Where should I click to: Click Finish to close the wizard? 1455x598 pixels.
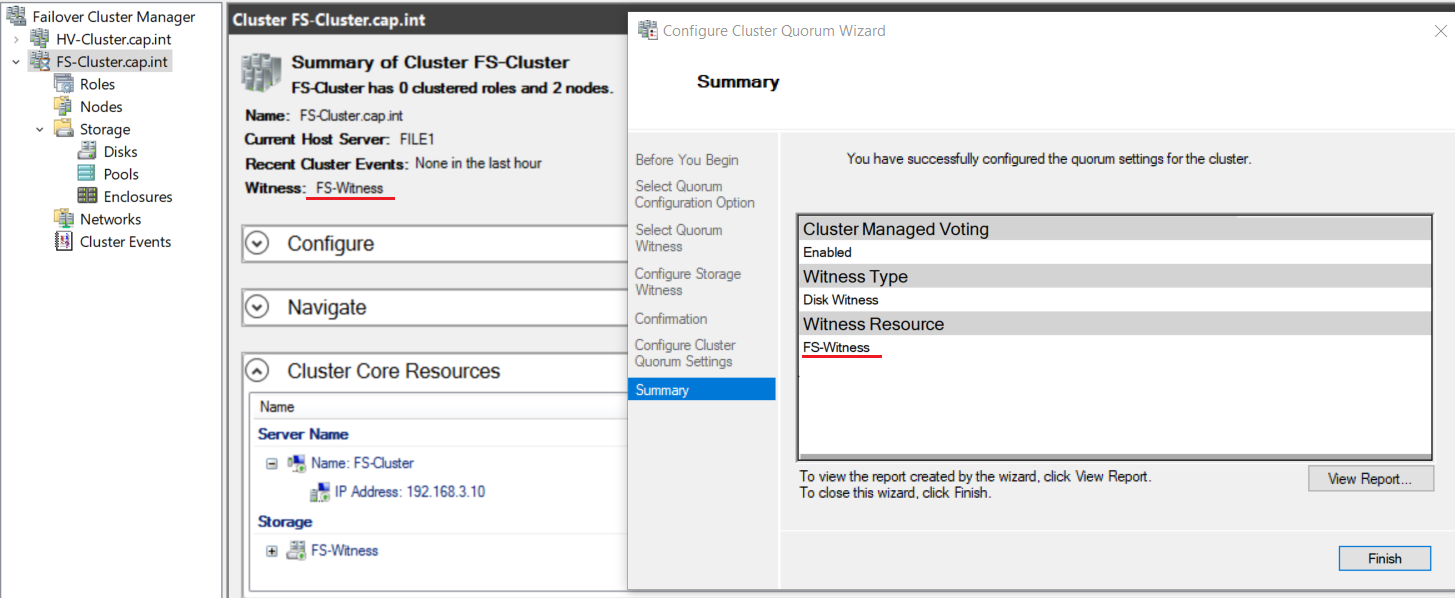1384,558
